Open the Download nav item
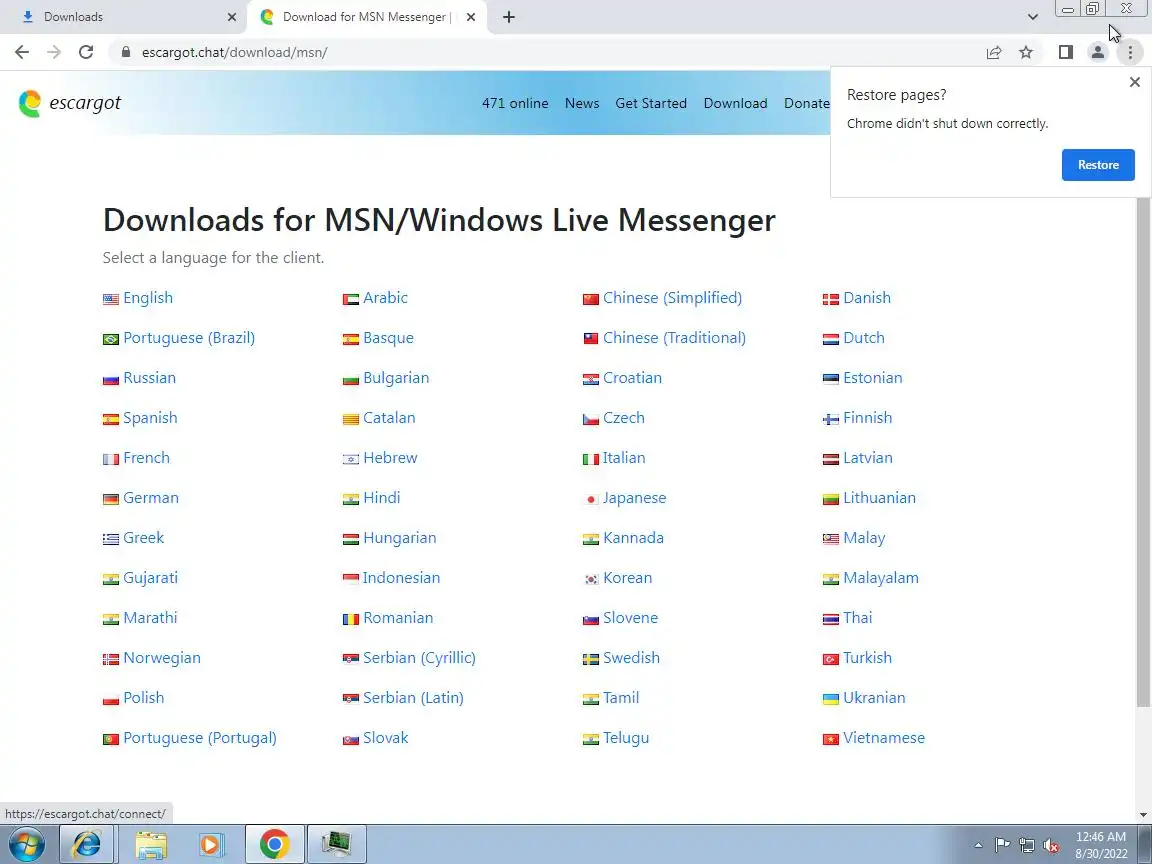1152x864 pixels. pyautogui.click(x=735, y=104)
